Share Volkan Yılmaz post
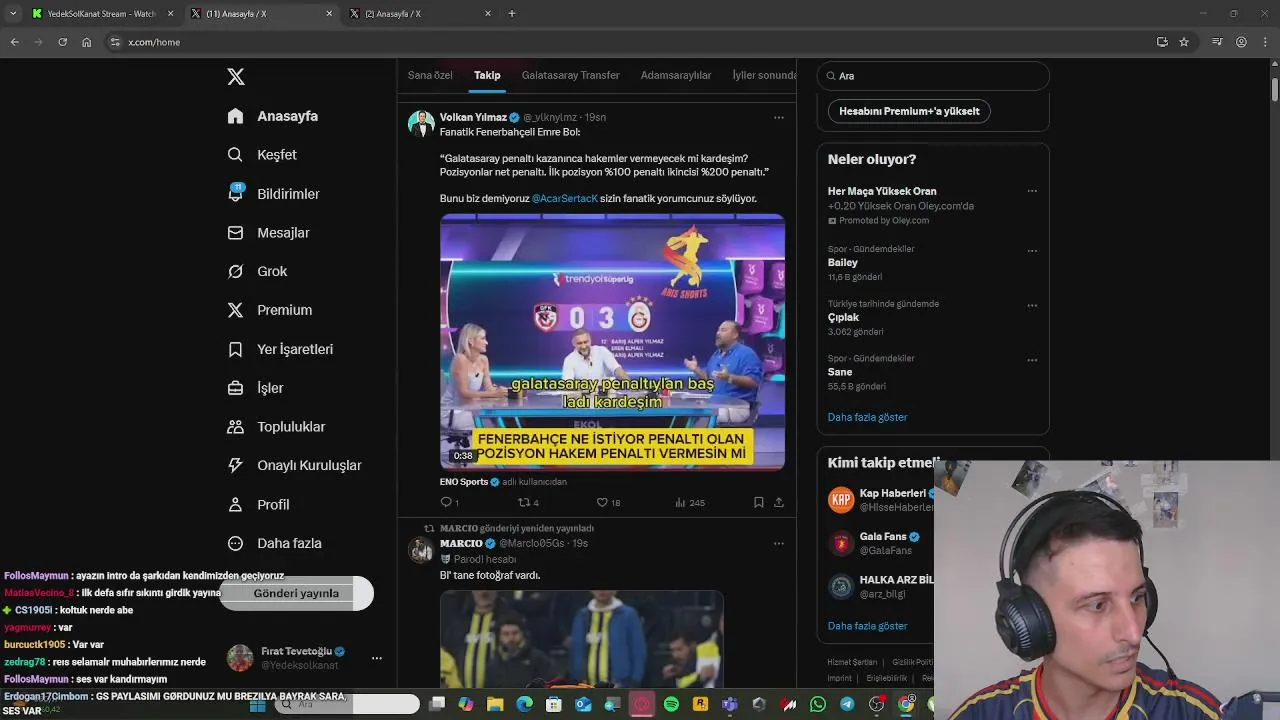The width and height of the screenshot is (1280, 720). (778, 502)
